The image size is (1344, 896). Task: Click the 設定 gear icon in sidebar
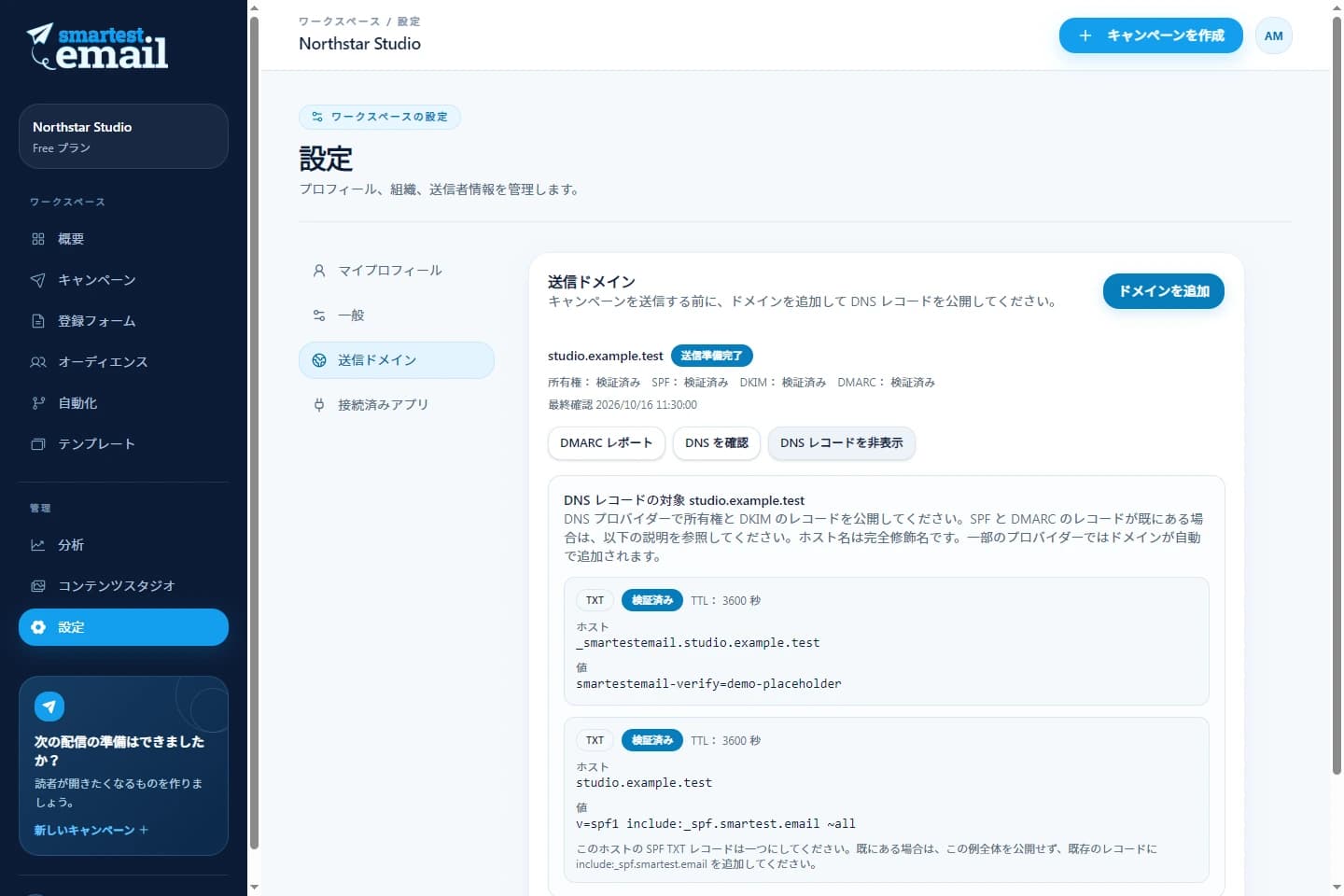click(38, 627)
